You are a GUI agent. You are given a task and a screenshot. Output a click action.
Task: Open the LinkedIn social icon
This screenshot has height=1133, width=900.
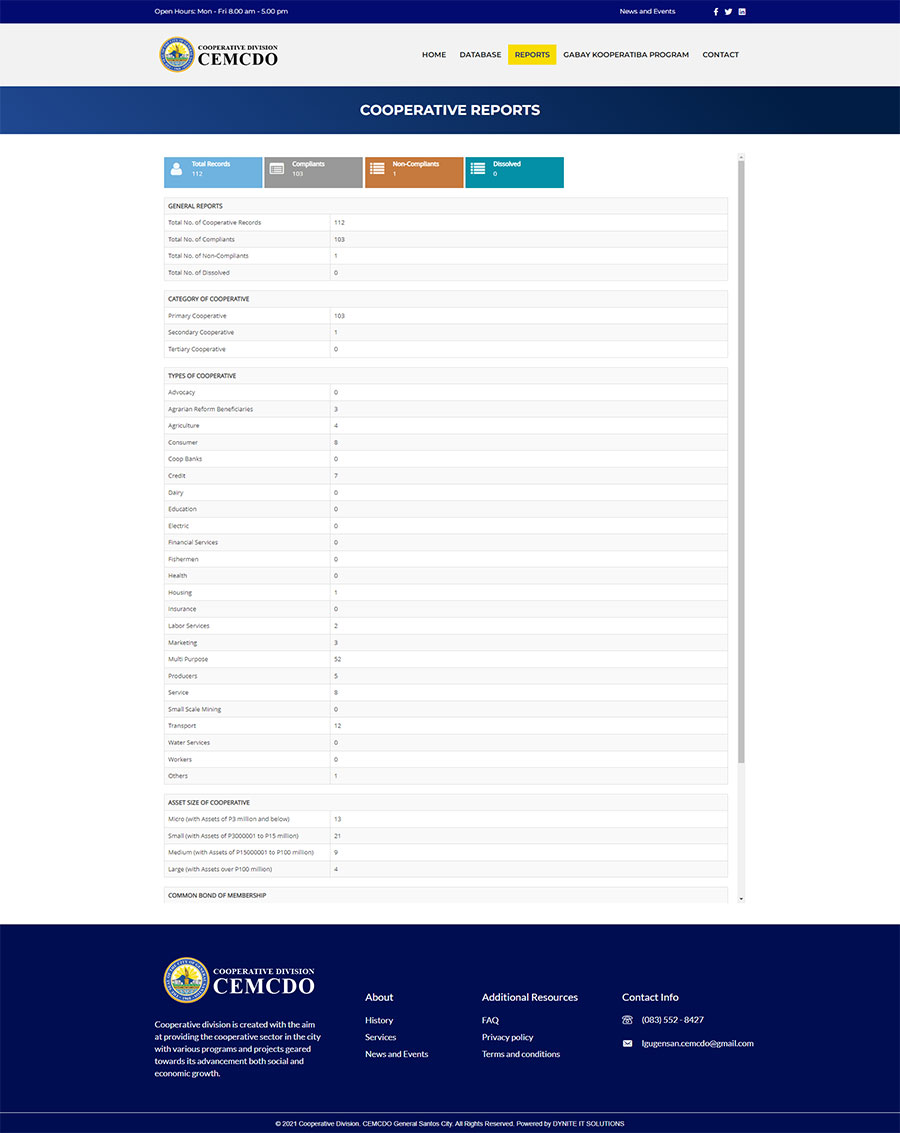click(x=742, y=12)
